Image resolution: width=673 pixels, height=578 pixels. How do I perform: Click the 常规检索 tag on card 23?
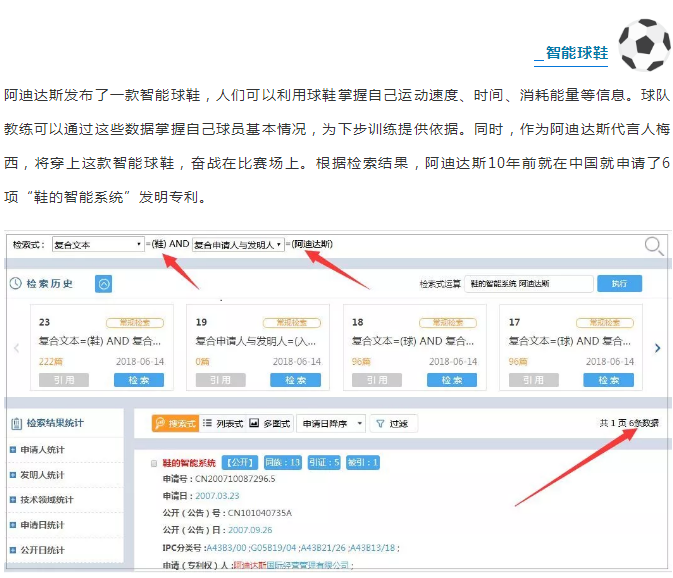click(x=135, y=323)
